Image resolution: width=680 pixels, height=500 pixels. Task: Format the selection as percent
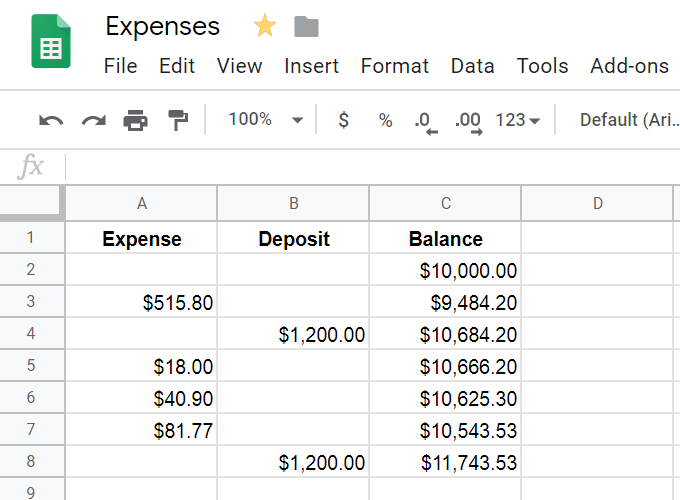[x=385, y=120]
